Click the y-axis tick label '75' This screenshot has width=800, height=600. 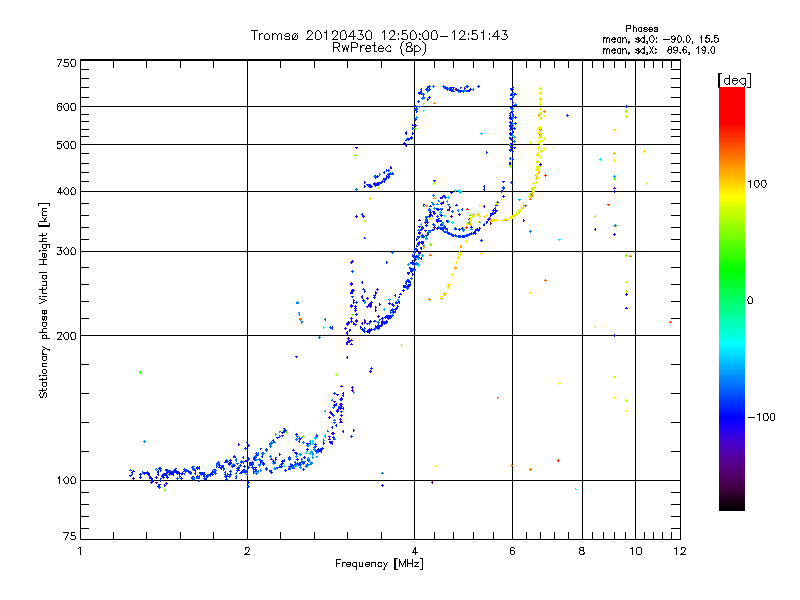click(70, 536)
